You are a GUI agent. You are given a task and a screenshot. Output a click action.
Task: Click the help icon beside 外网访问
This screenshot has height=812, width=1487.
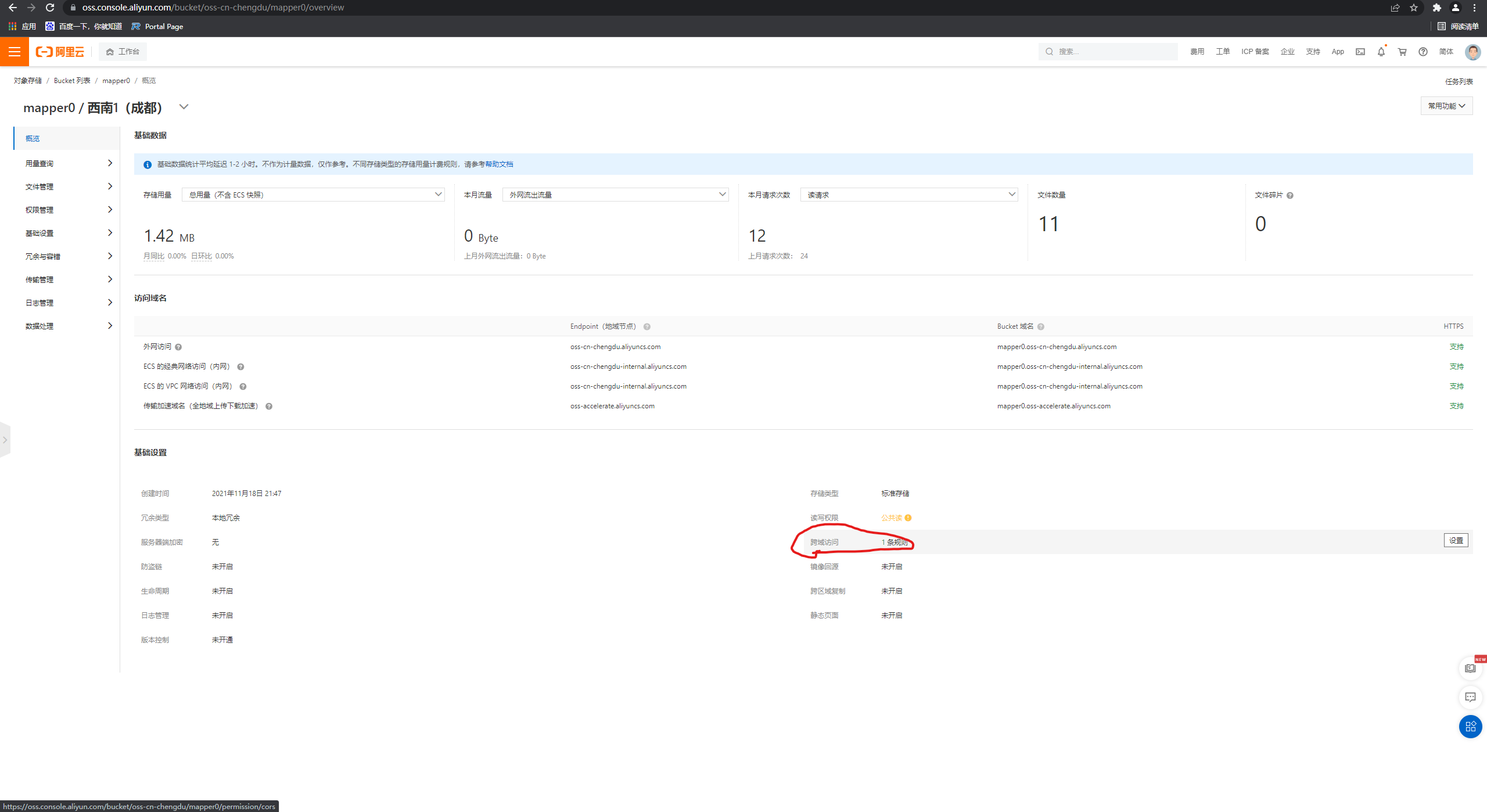point(178,347)
